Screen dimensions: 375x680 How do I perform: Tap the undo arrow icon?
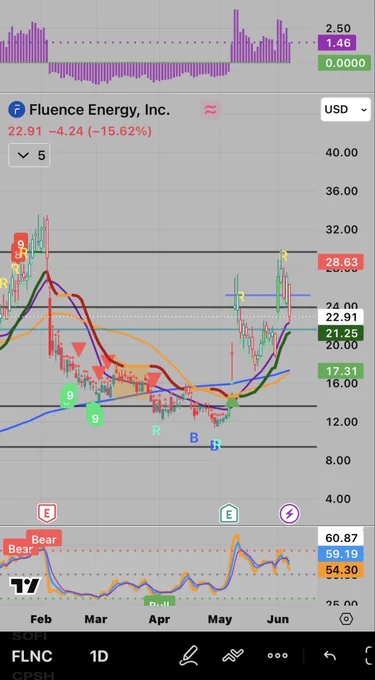pos(330,656)
